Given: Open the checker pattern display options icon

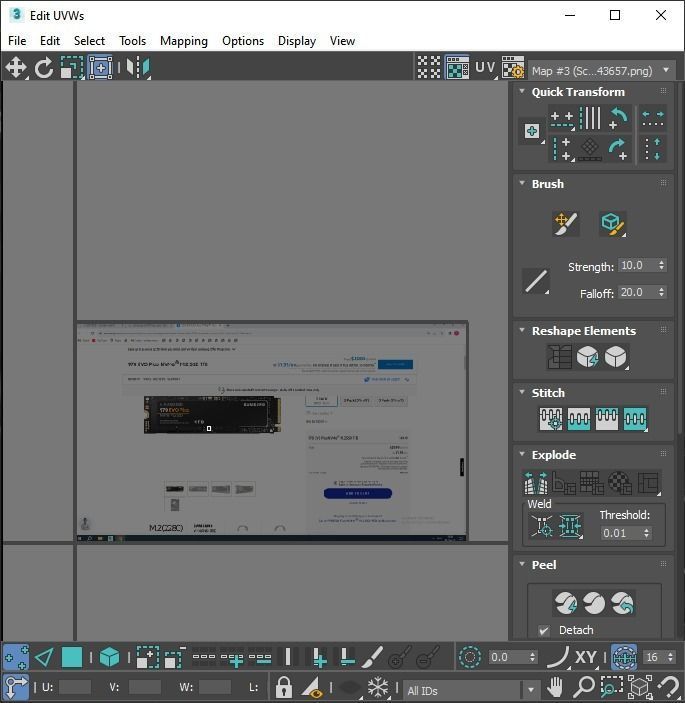Looking at the screenshot, I should [429, 68].
